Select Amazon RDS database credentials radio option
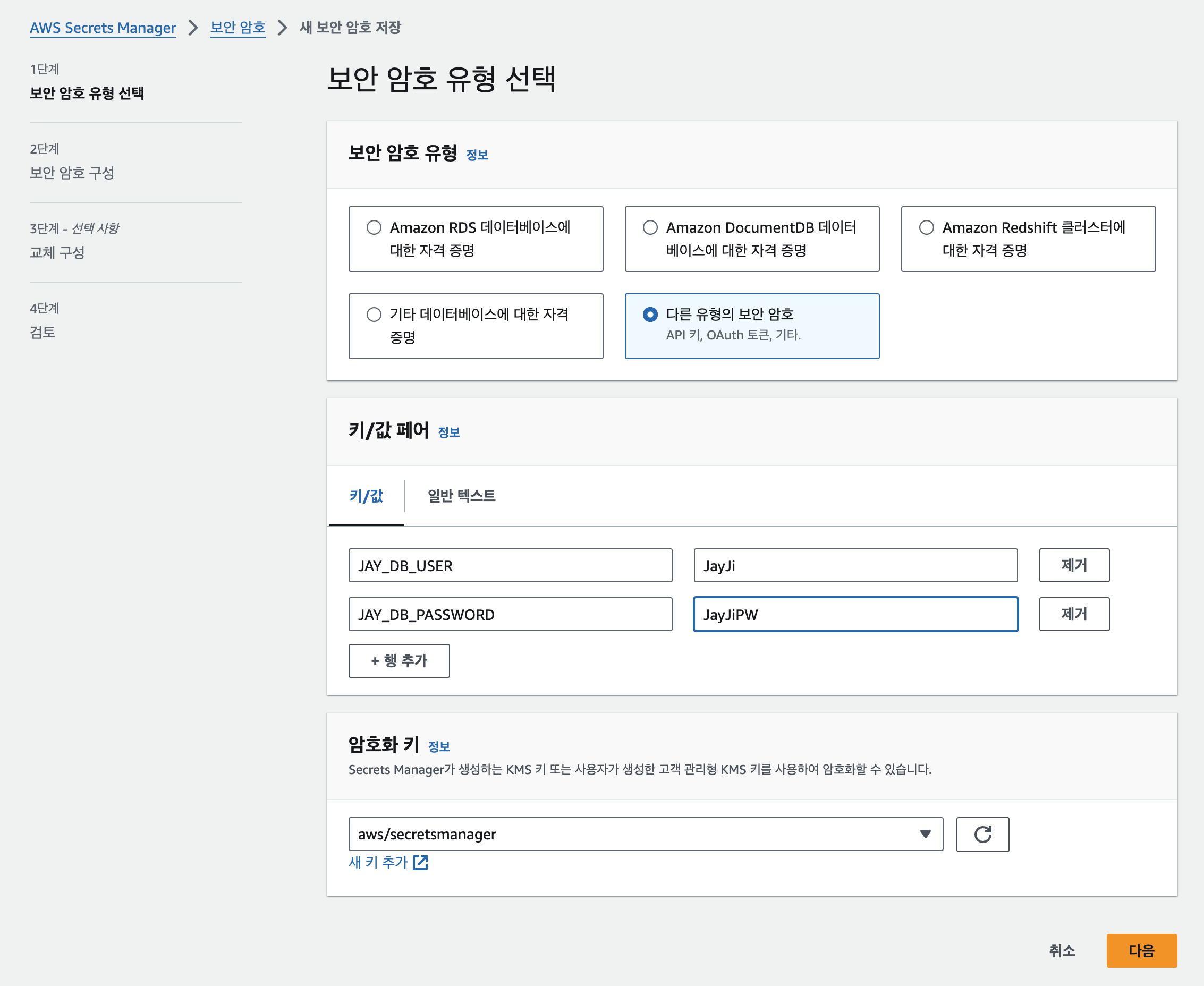The height and width of the screenshot is (986, 1204). coord(374,228)
